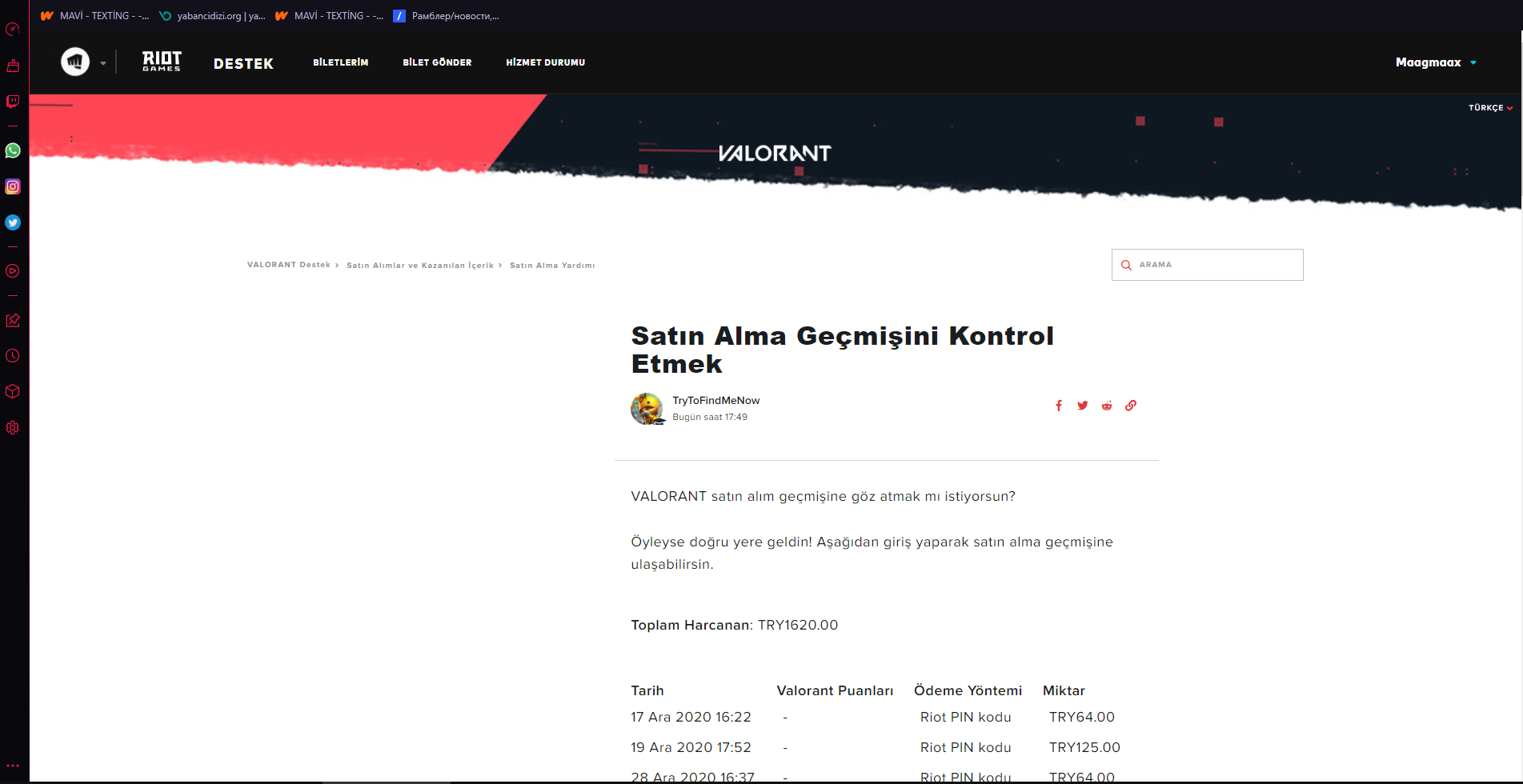Click VALORANT Destek breadcrumb
The width and height of the screenshot is (1523, 784).
[x=289, y=265]
